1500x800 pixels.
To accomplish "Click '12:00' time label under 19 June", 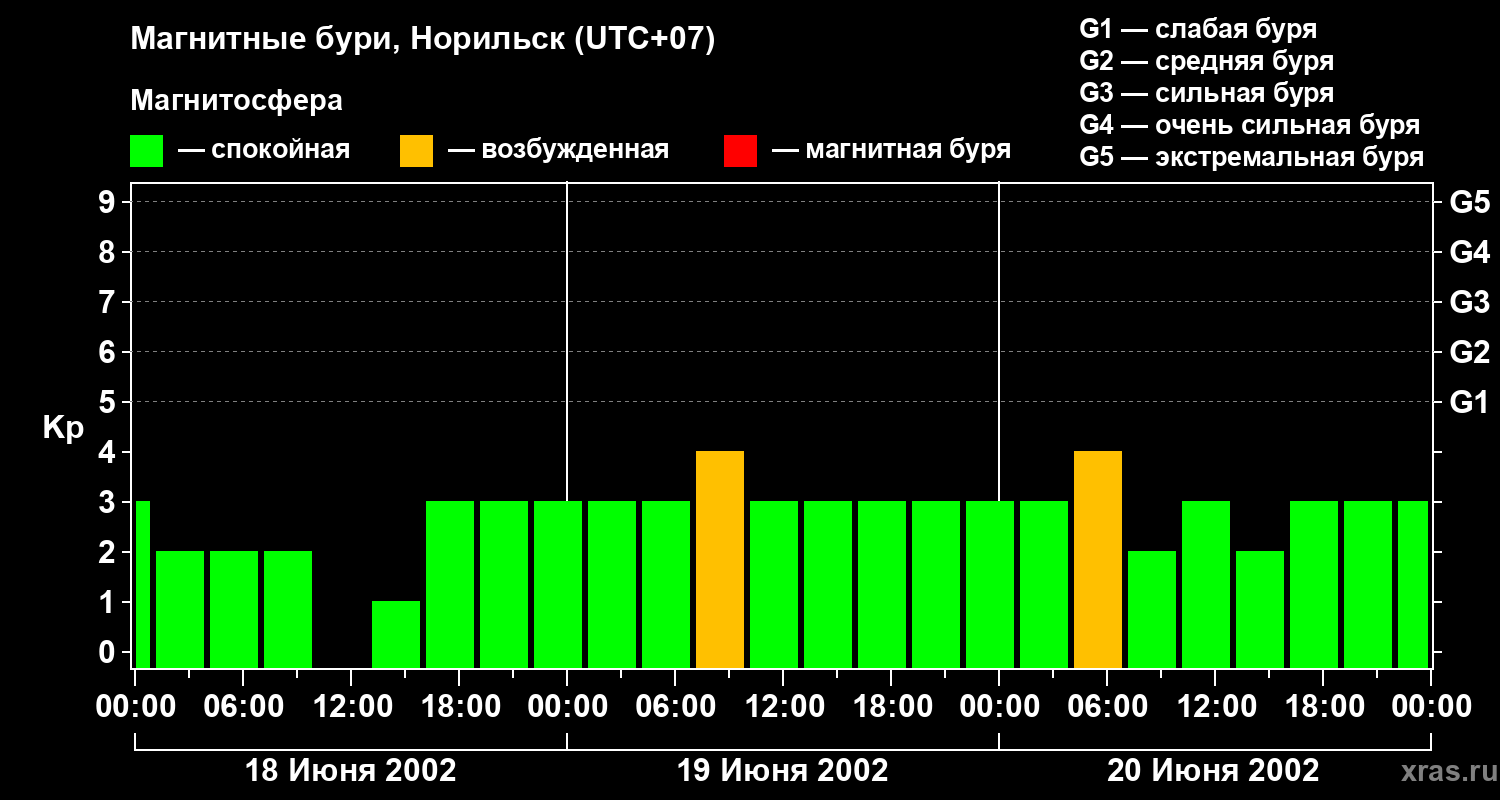I will tap(783, 706).
